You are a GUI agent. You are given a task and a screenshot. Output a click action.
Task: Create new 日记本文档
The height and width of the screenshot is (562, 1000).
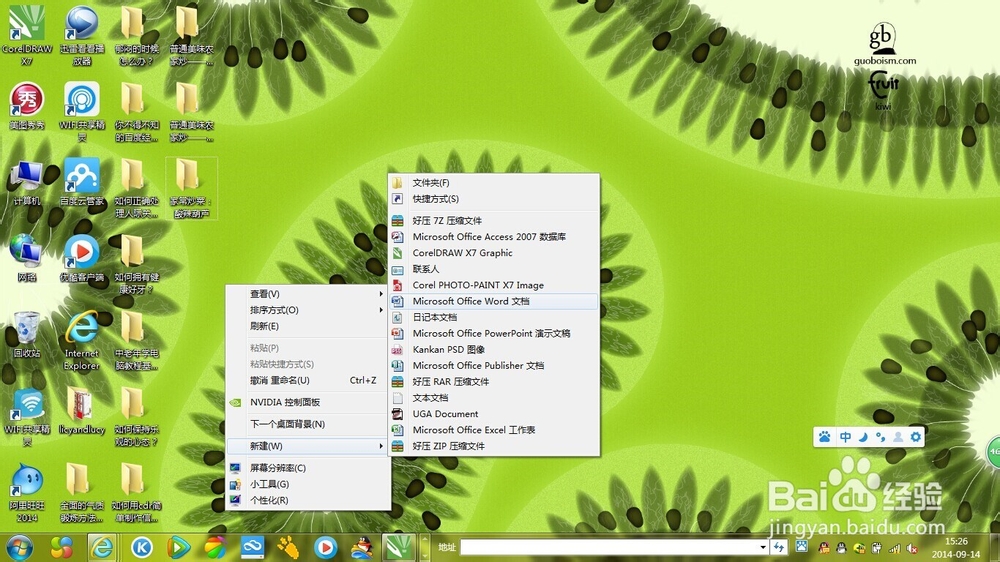[x=494, y=317]
